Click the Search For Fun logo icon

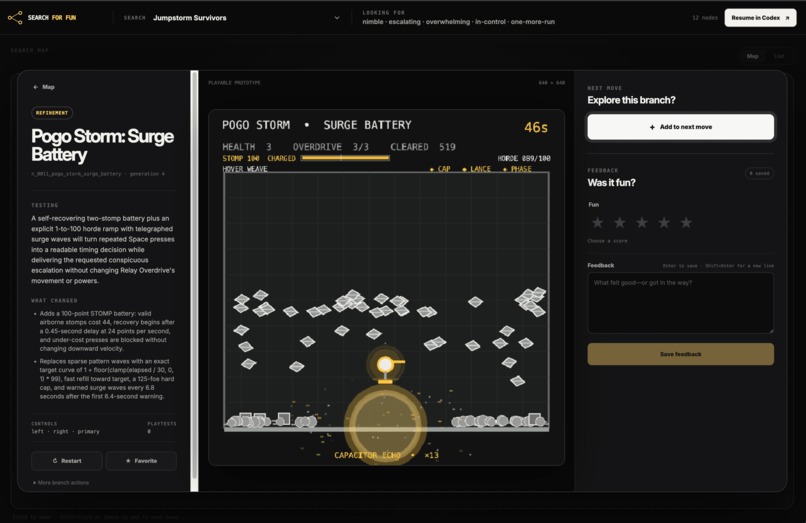[x=15, y=17]
